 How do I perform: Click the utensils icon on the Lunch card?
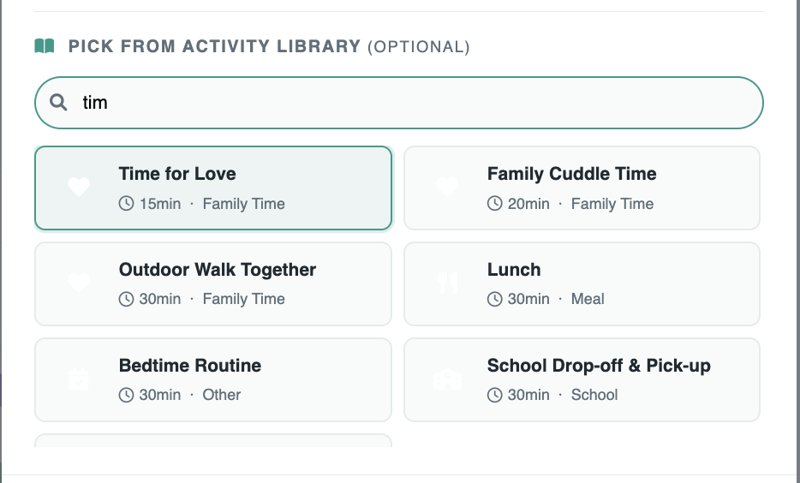tap(447, 283)
